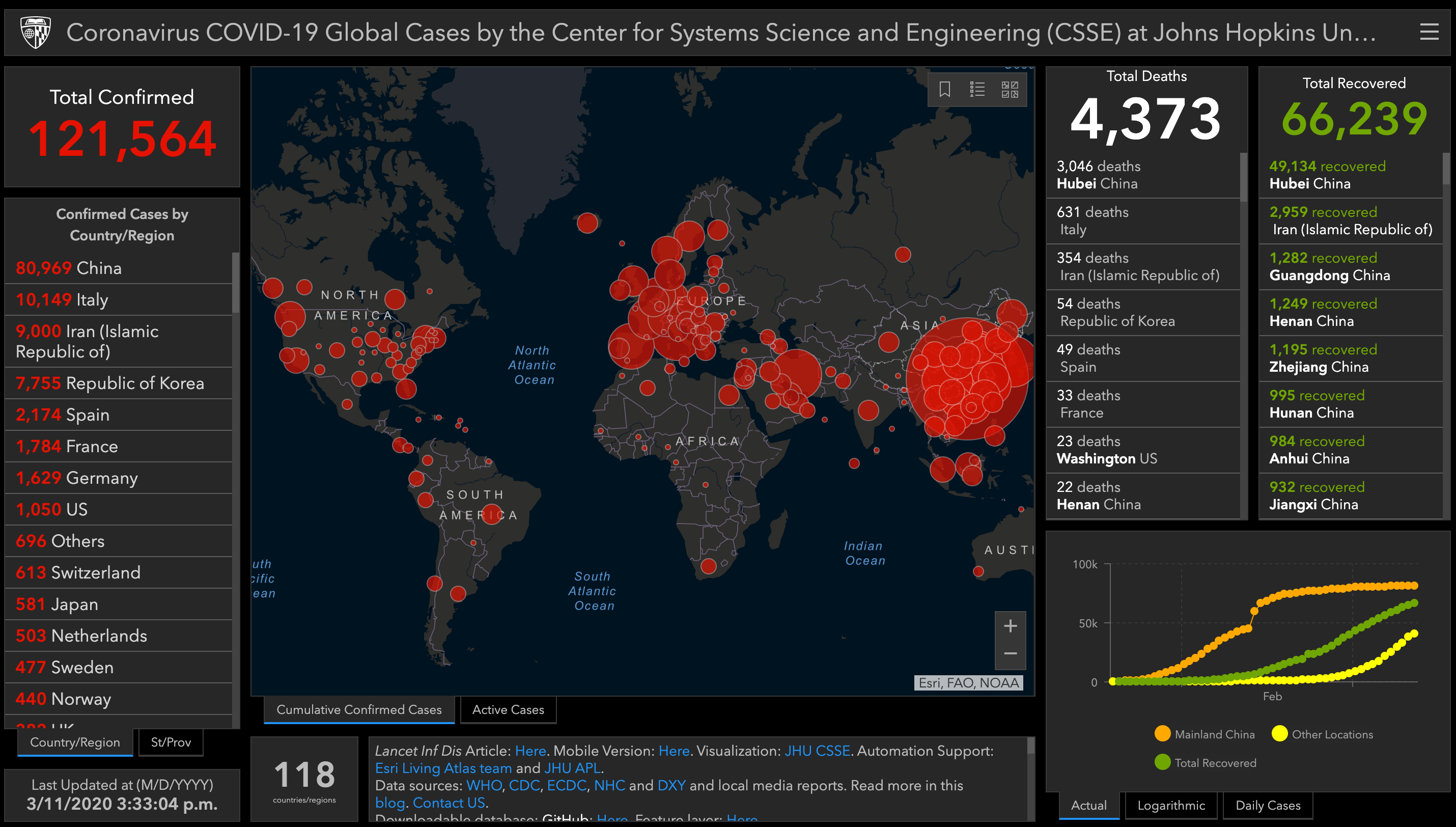Open the basemap gallery grid icon

point(1009,89)
